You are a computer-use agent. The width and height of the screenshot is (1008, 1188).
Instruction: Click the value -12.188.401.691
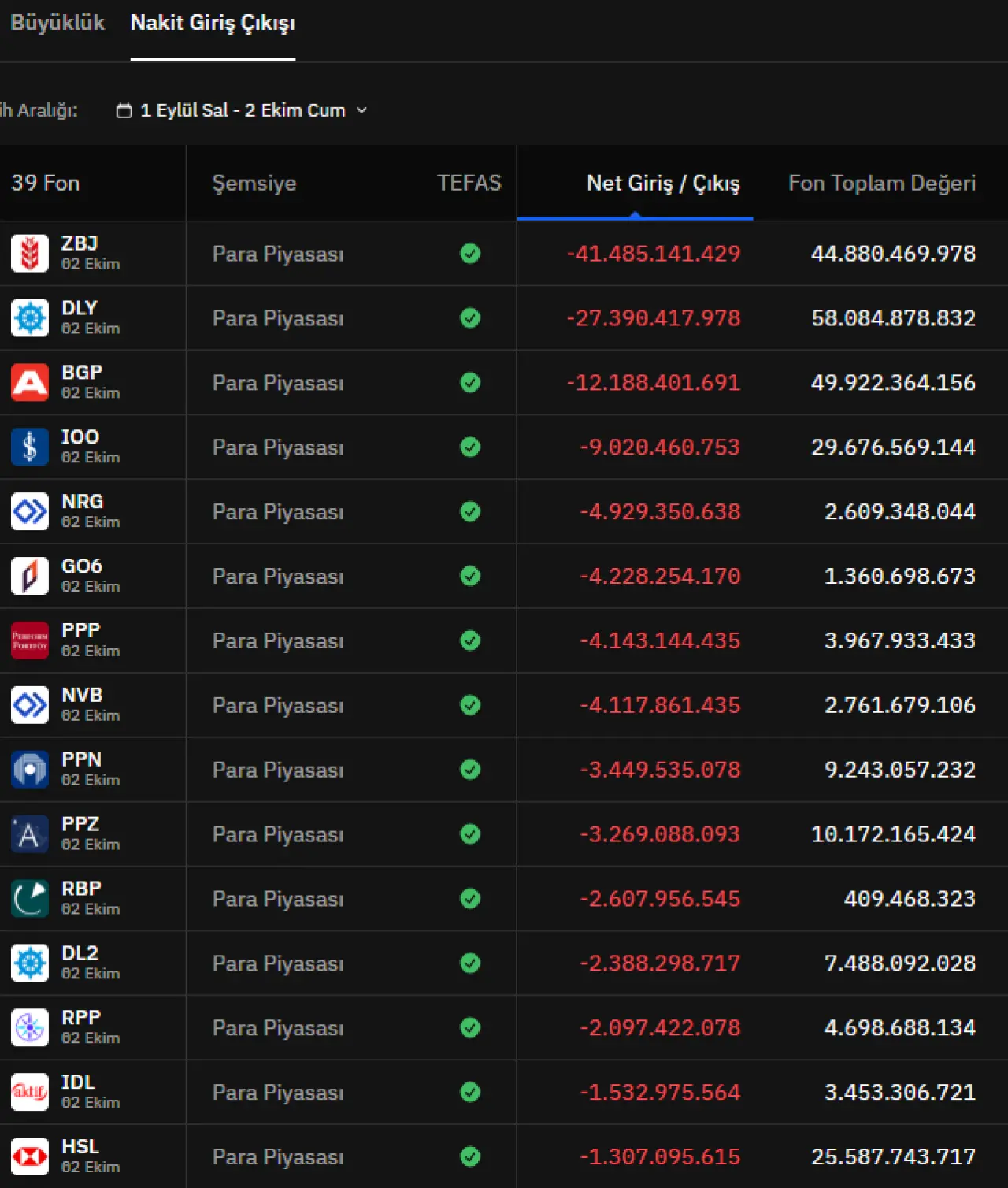654,383
